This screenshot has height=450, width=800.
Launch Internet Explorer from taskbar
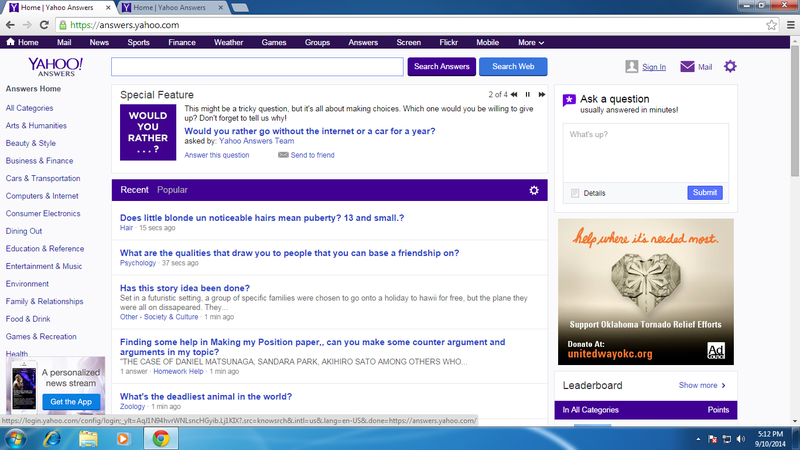(52, 439)
